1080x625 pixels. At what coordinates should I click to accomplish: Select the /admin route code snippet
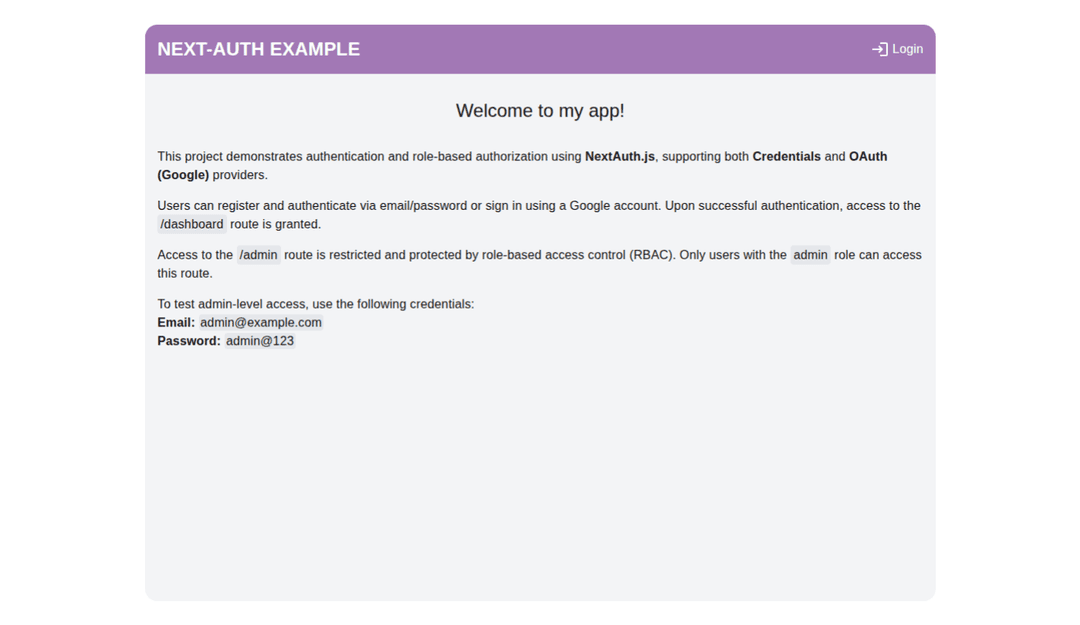click(x=258, y=254)
